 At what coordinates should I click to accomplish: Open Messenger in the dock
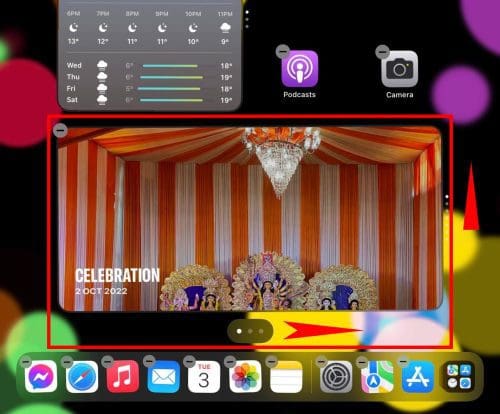(x=41, y=376)
